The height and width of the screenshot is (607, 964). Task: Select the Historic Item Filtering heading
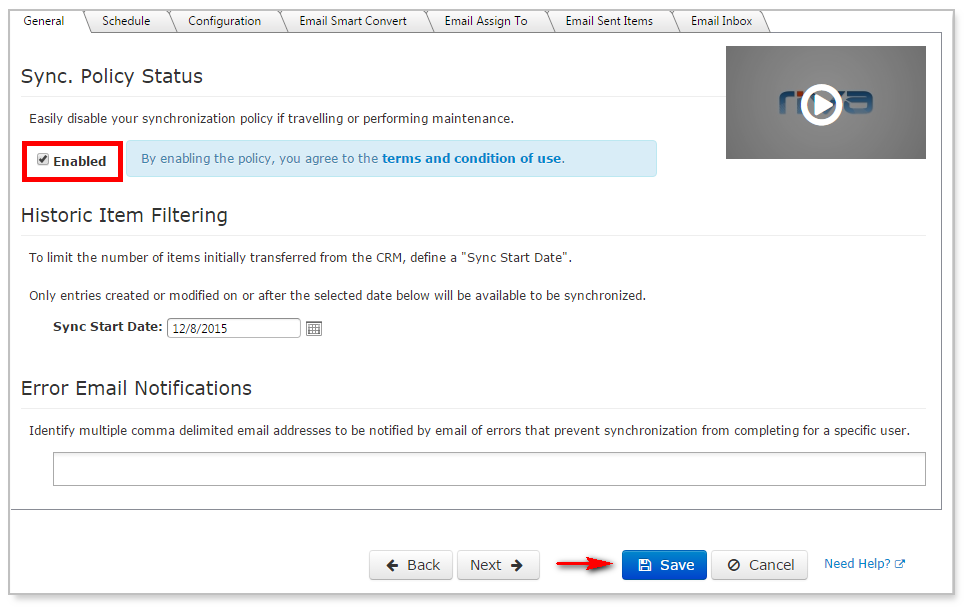[124, 216]
